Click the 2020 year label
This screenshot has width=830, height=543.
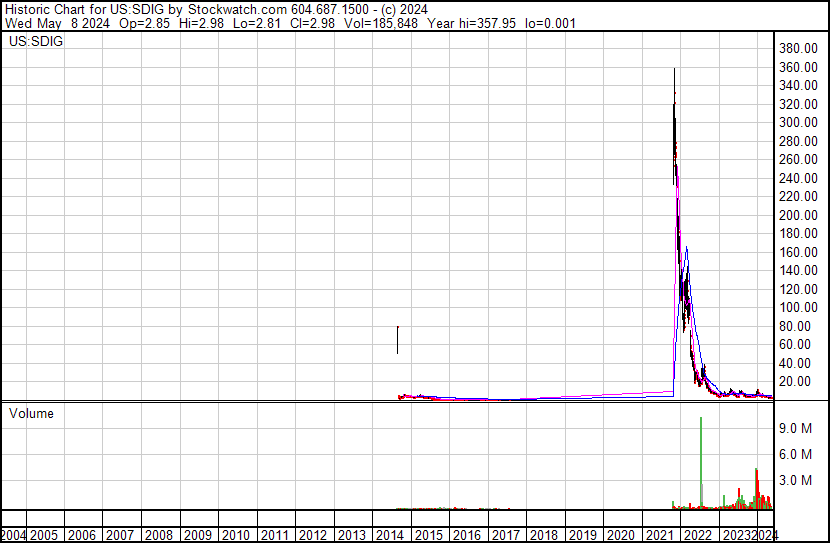pyautogui.click(x=621, y=535)
